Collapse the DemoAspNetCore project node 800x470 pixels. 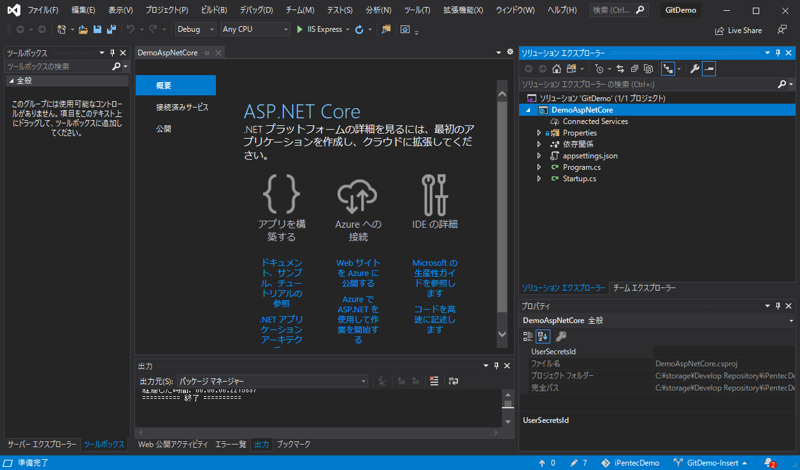[x=528, y=110]
